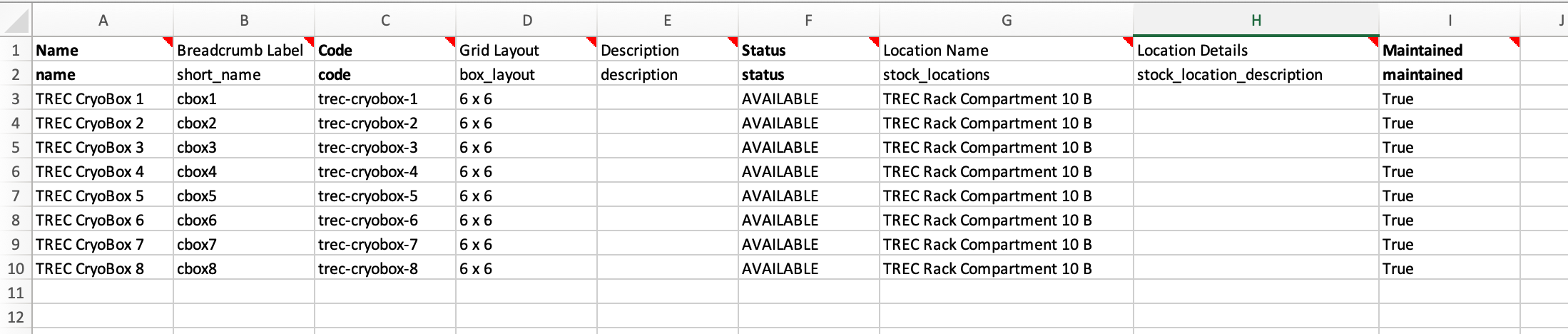Click the lowercase 'maintained' cell

tap(1450, 74)
